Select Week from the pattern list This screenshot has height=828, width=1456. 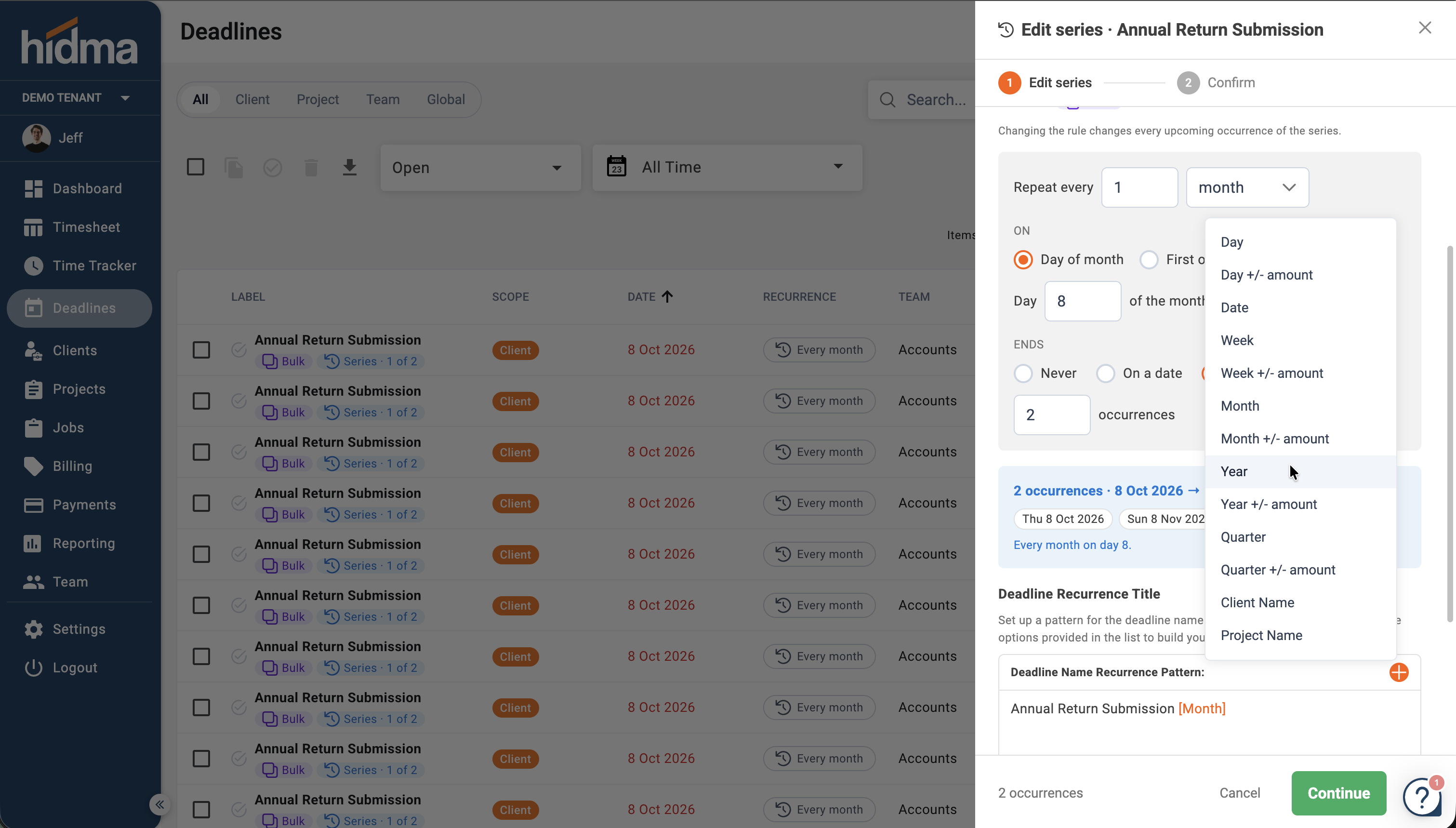[x=1300, y=340]
